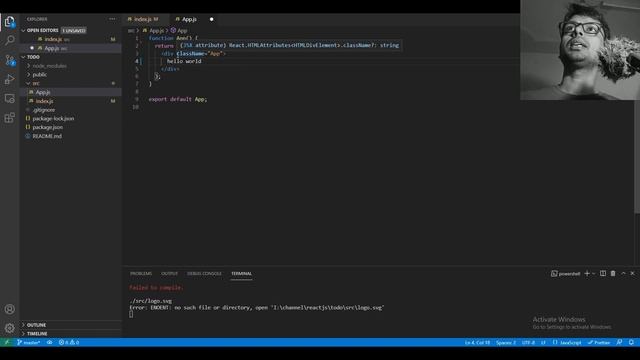Open index.js in the src folder tree
The image size is (640, 360).
(x=44, y=101)
